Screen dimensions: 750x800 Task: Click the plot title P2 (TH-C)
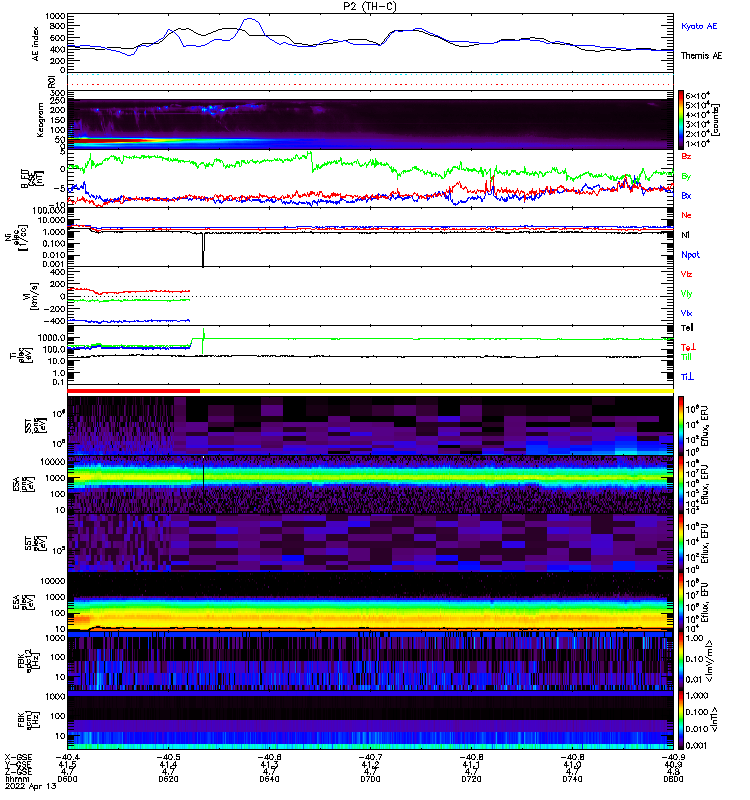[x=370, y=6]
